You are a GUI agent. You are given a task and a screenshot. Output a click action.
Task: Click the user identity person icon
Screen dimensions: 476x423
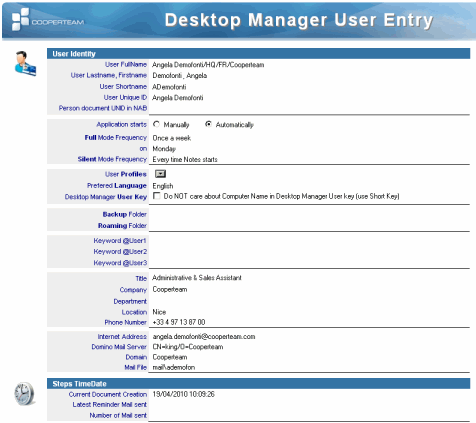pos(25,63)
